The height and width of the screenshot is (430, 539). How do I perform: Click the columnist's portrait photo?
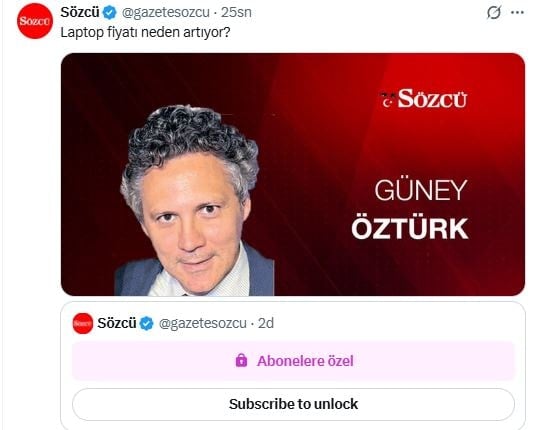click(192, 200)
